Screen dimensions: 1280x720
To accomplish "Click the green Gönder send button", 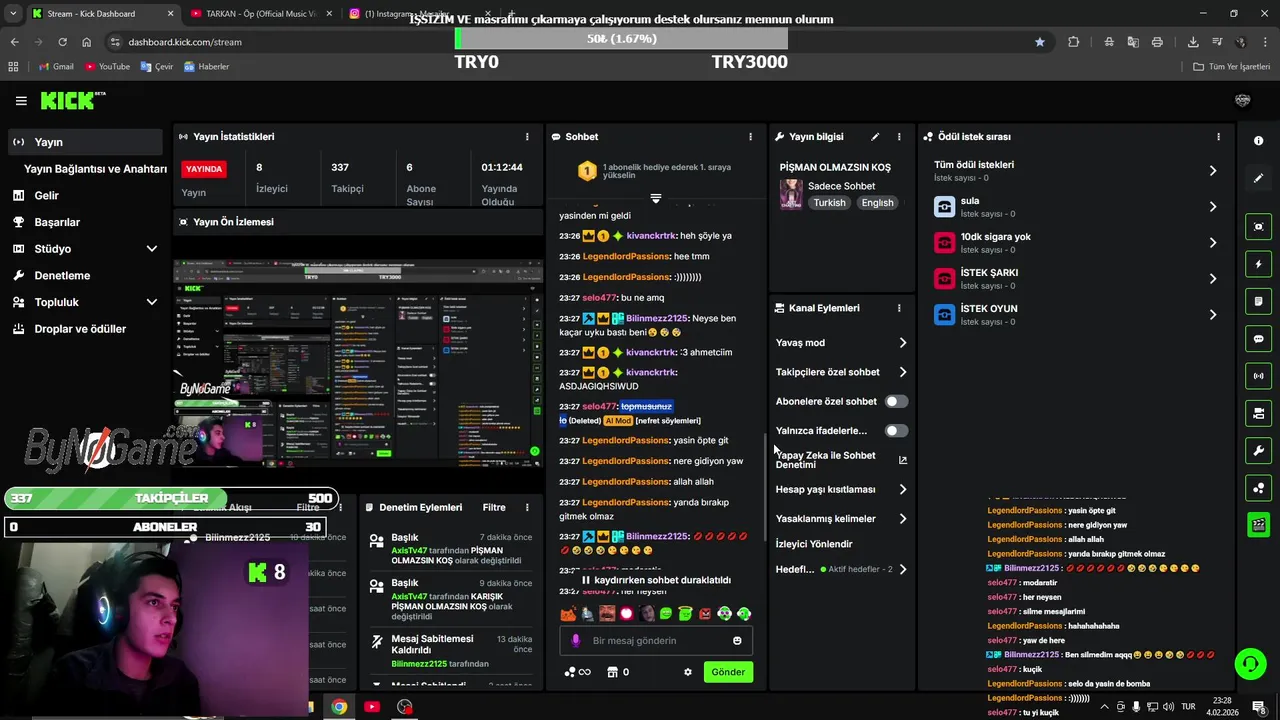I will 728,672.
